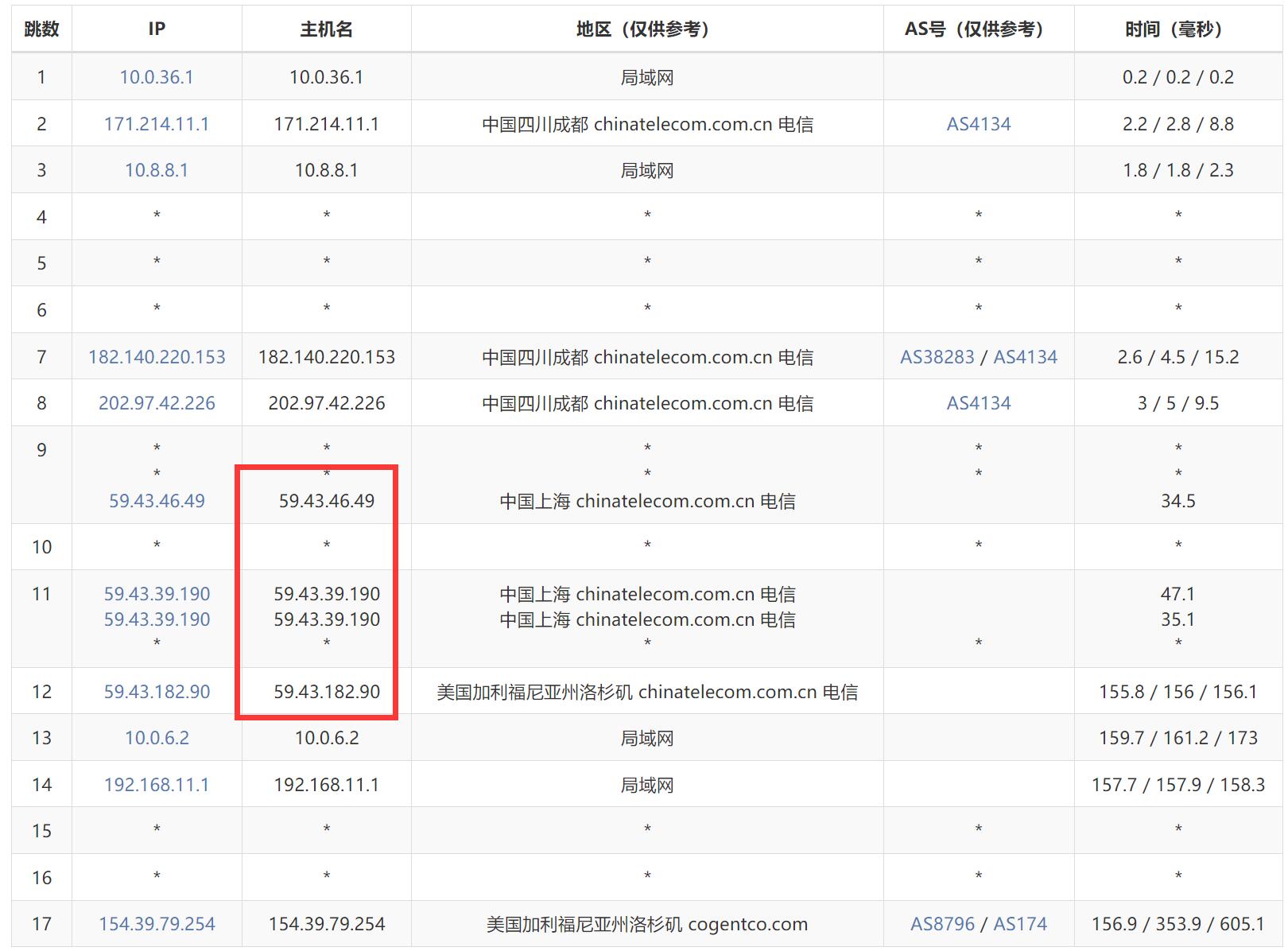Open the AS174 link
Image resolution: width=1288 pixels, height=951 pixels.
1020,924
